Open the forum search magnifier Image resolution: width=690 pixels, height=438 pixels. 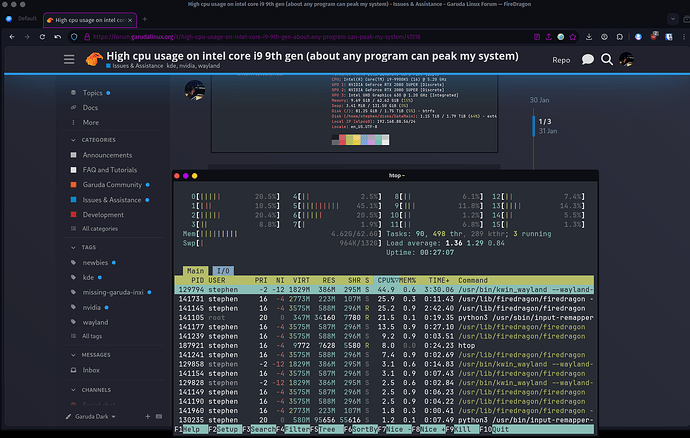pyautogui.click(x=607, y=59)
